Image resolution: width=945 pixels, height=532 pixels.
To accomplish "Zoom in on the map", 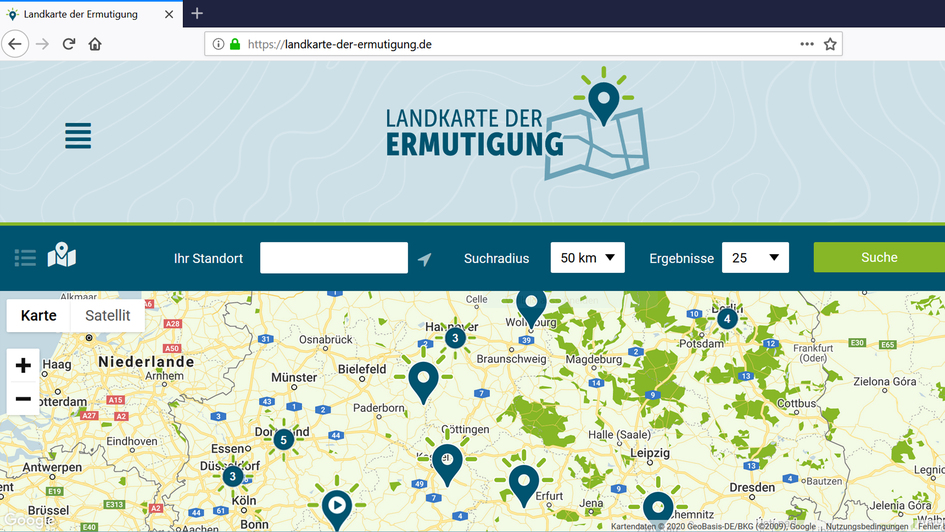I will pyautogui.click(x=23, y=365).
